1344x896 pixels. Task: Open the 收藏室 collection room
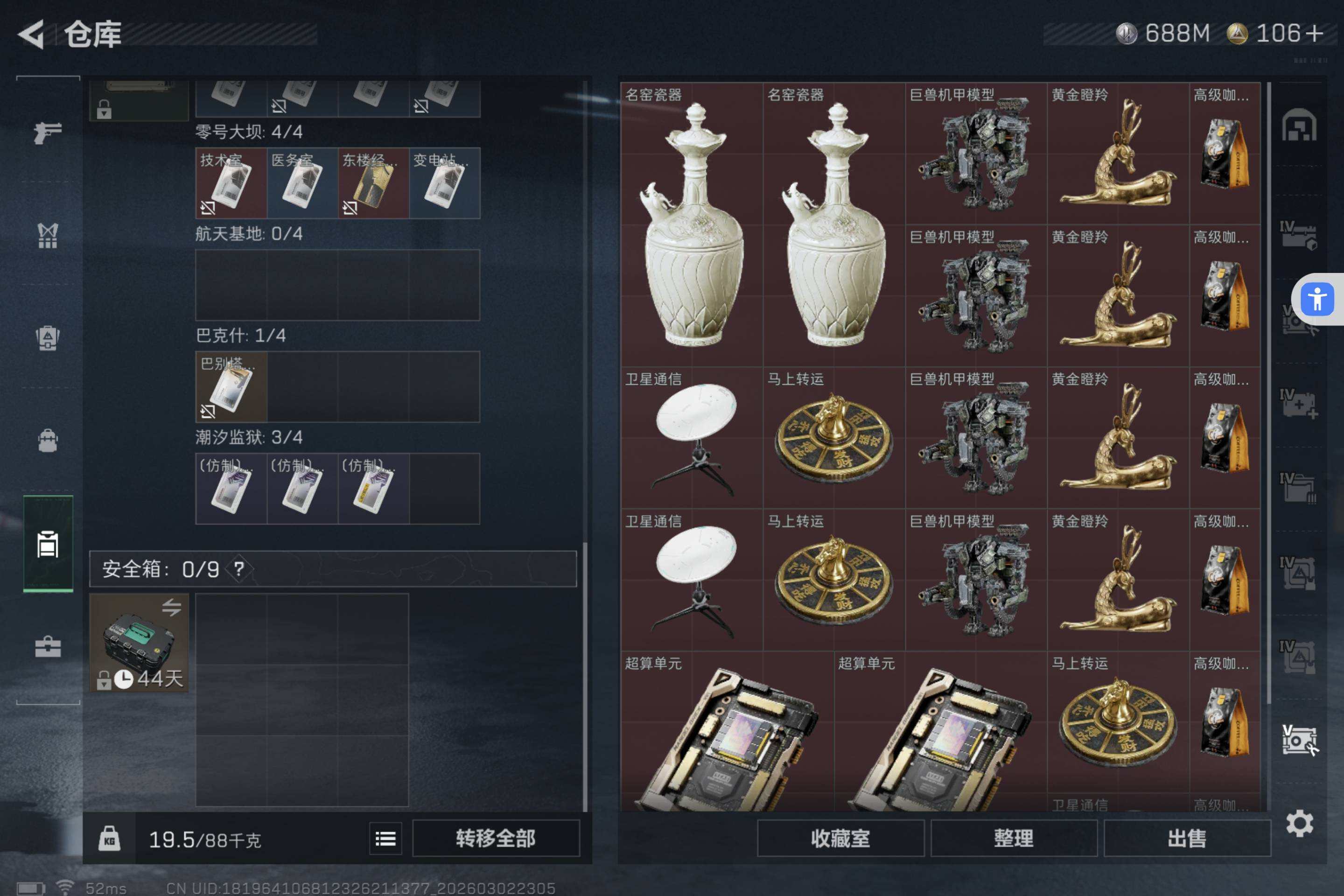840,838
